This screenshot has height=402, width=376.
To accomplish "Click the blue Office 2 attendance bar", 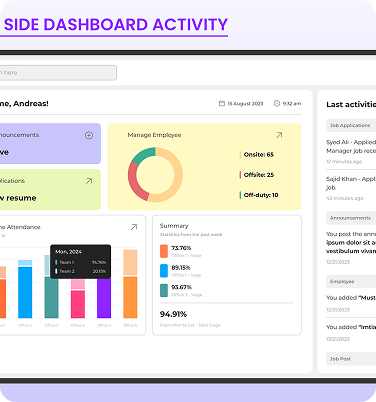I will point(25,289).
